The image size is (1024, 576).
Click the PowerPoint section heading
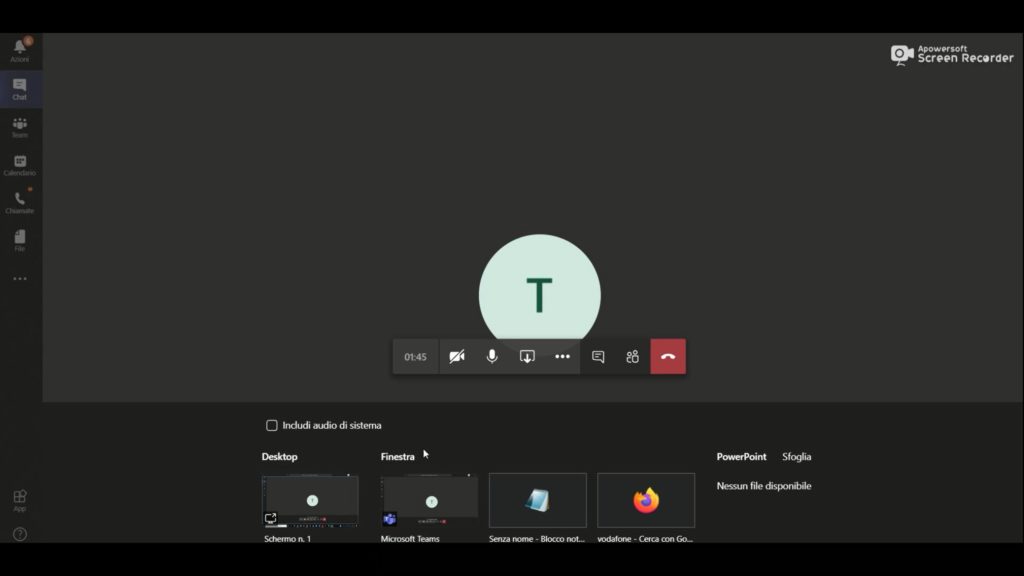pyautogui.click(x=741, y=456)
